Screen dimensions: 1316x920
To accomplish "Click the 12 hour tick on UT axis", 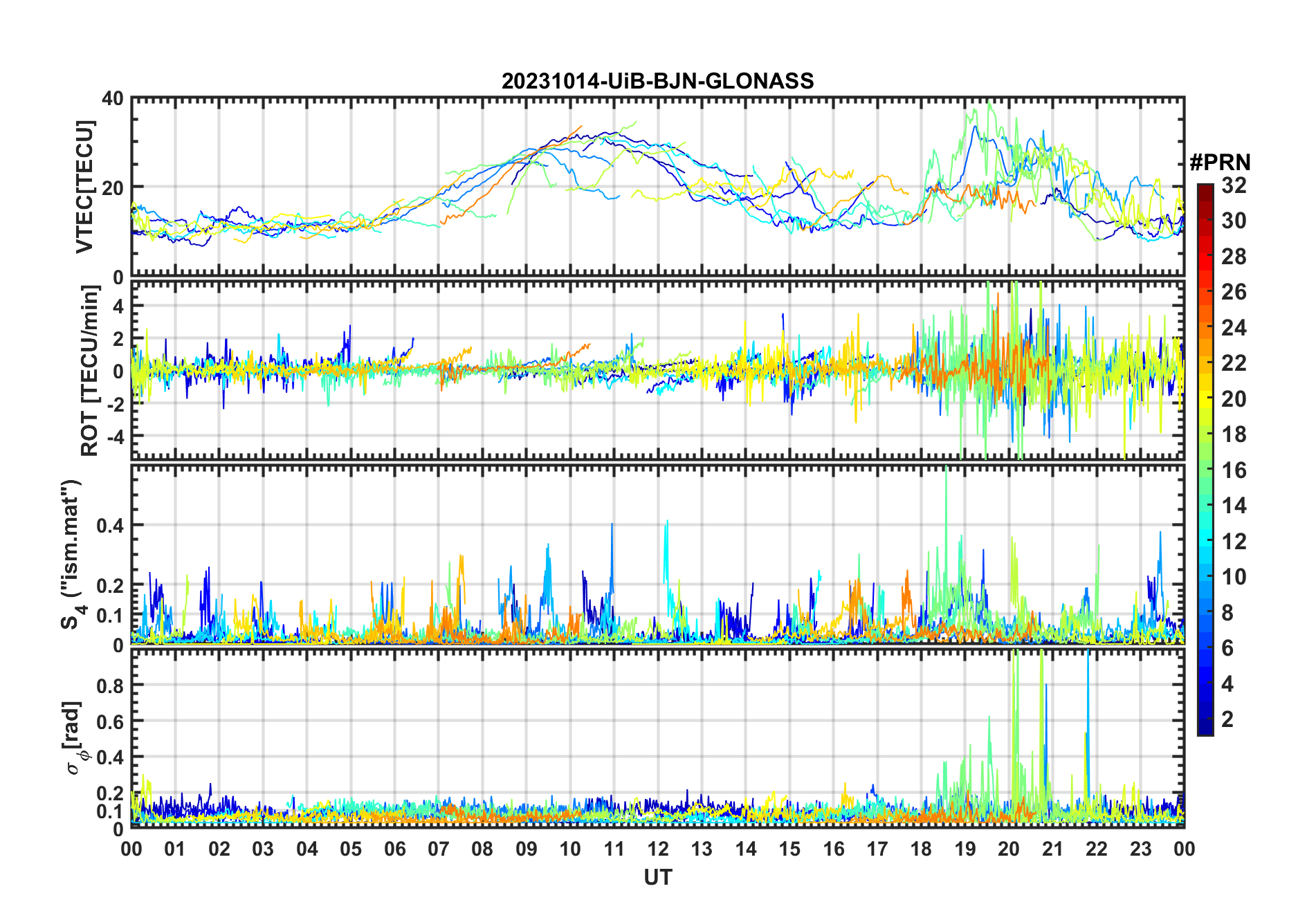I will (x=658, y=849).
